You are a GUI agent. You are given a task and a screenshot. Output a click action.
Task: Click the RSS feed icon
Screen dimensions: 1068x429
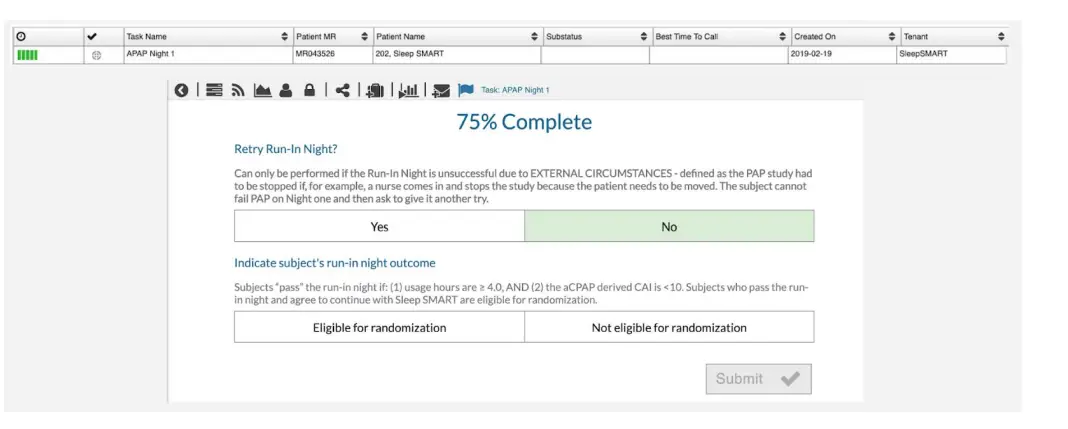238,90
